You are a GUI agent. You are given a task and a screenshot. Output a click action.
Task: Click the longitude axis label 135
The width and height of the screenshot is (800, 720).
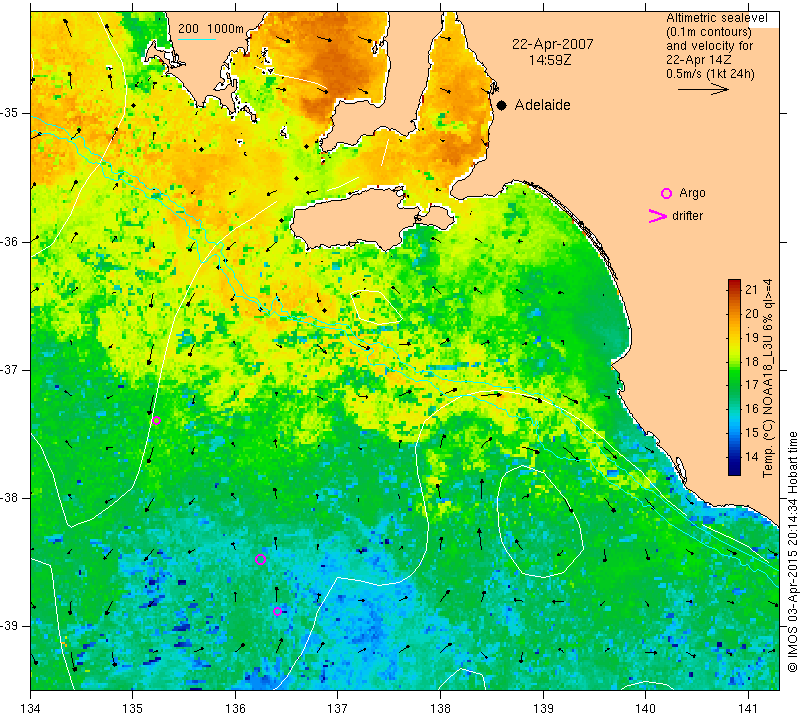pyautogui.click(x=133, y=708)
